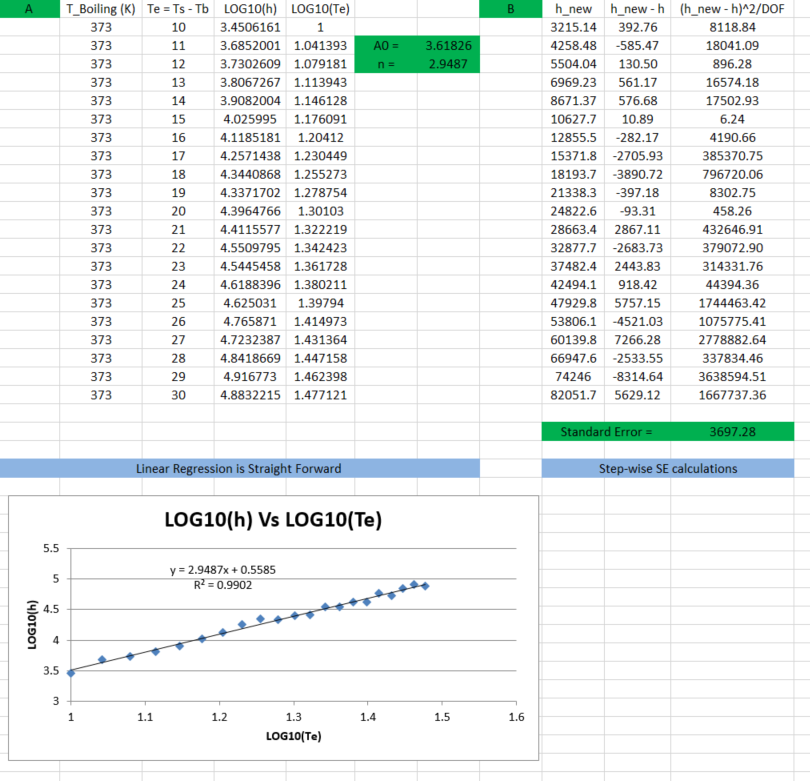Click the cell containing 3638594.51

click(734, 376)
